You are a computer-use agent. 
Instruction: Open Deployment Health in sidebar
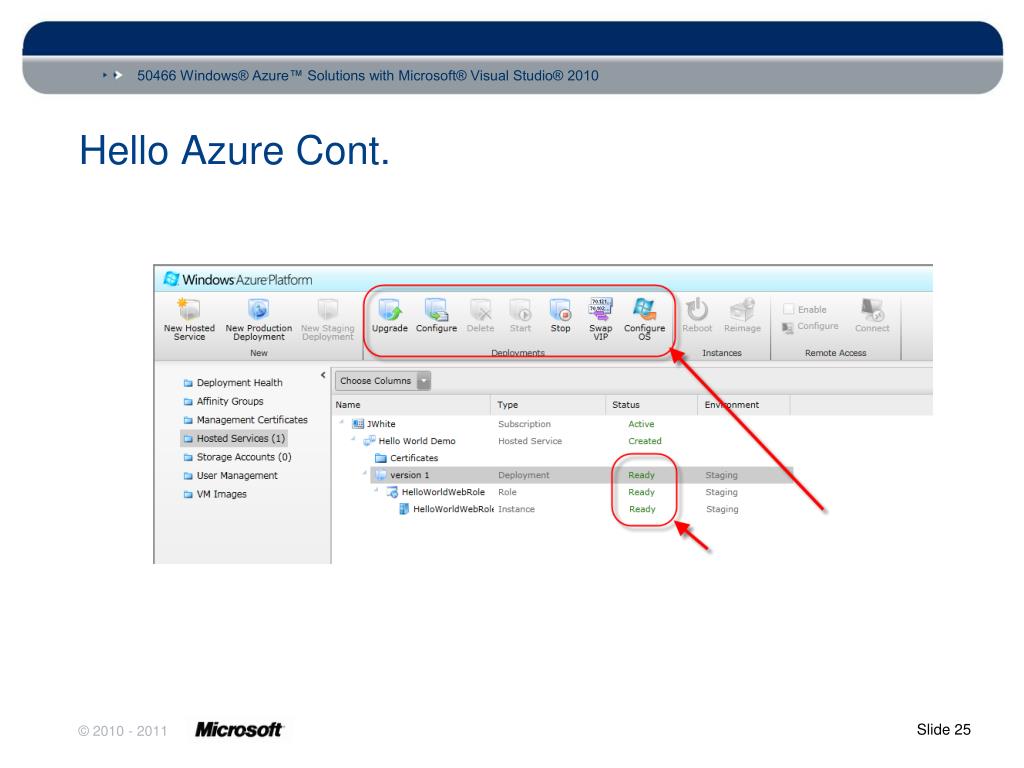pos(240,383)
